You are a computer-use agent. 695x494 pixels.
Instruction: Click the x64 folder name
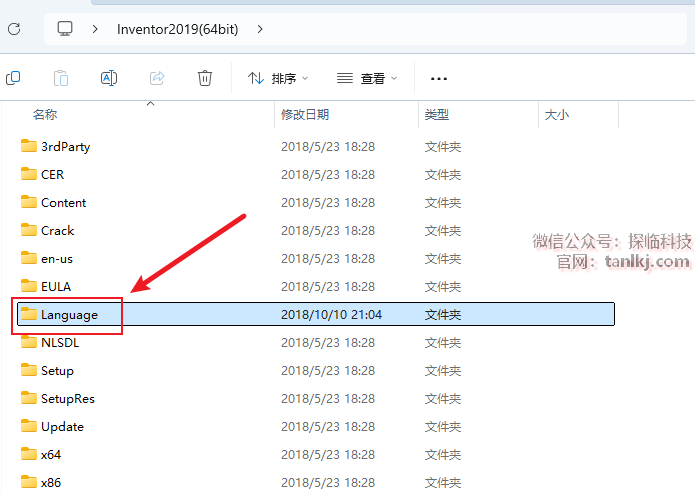click(51, 455)
